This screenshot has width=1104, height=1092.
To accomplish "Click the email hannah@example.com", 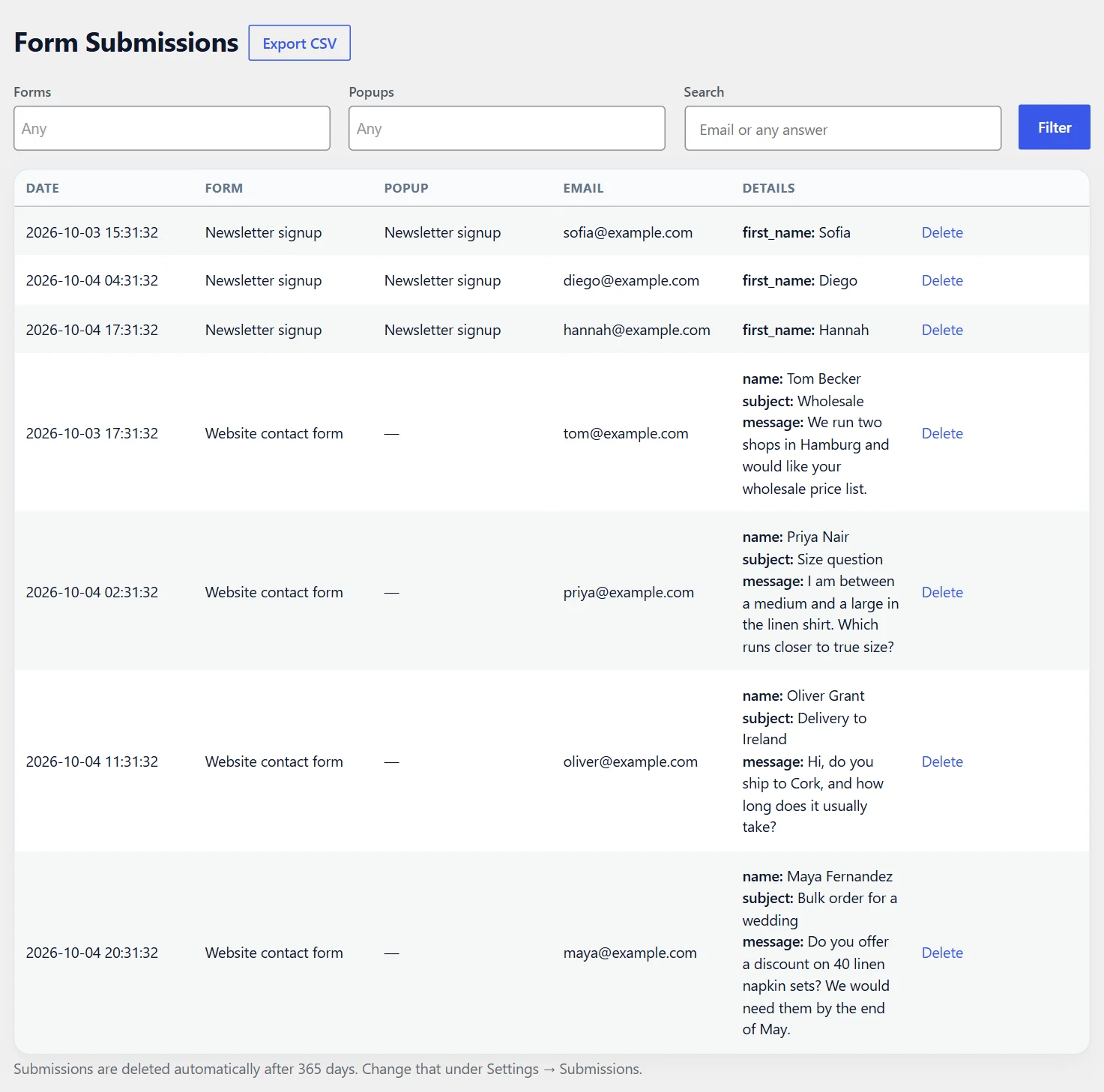I will pos(637,330).
